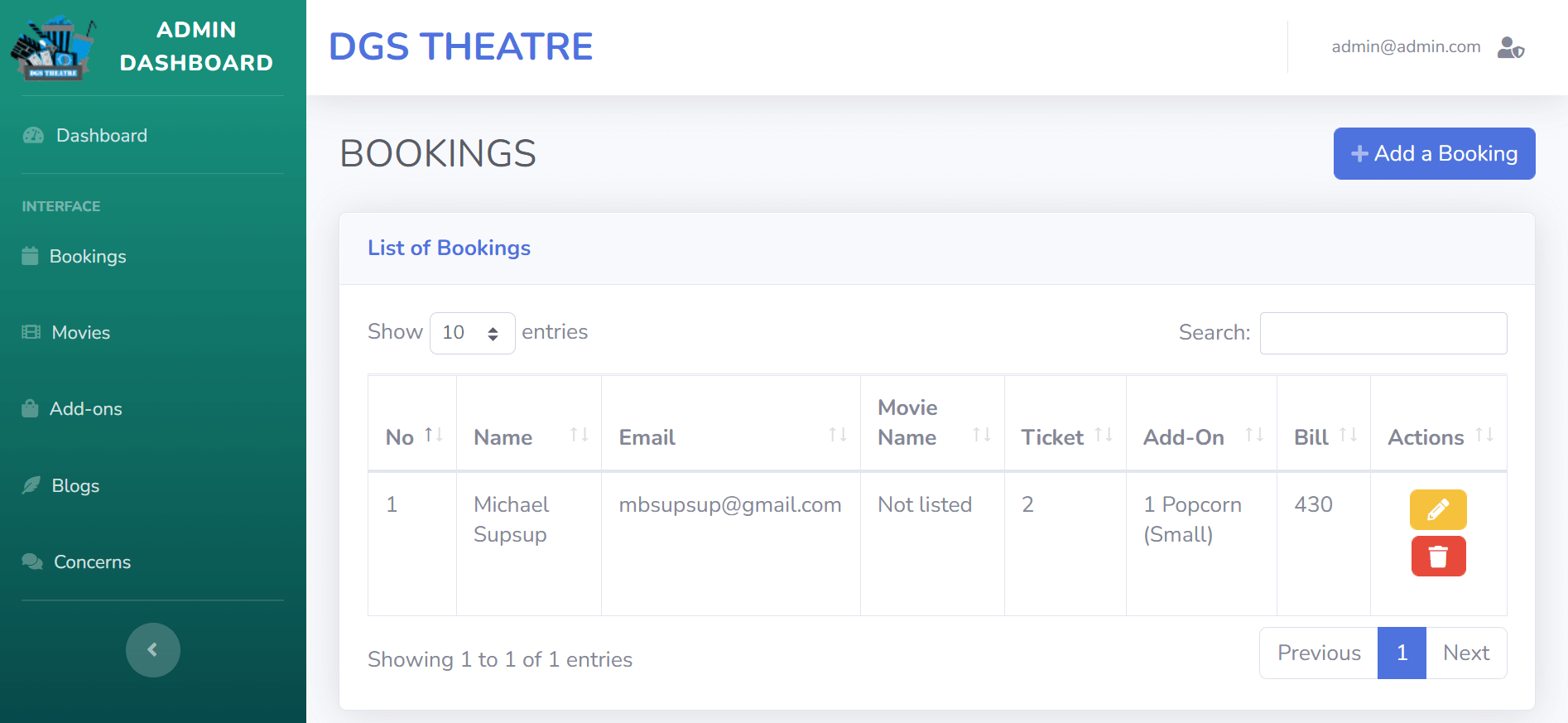Image resolution: width=1568 pixels, height=723 pixels.
Task: Click the Add a Booking button
Action: coord(1434,154)
